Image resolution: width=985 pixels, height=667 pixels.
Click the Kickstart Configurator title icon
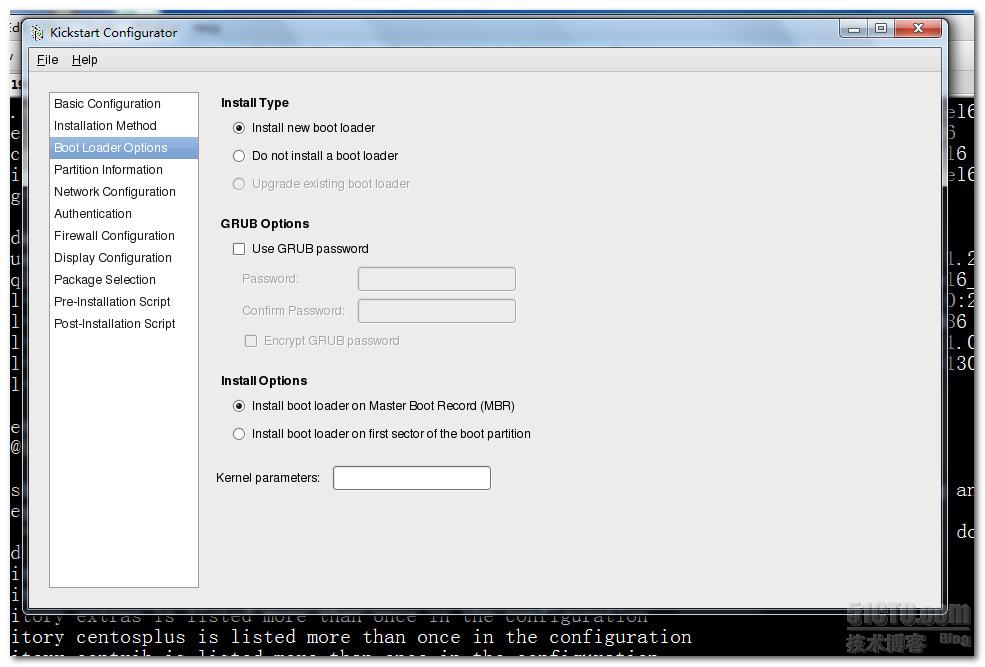click(x=38, y=33)
